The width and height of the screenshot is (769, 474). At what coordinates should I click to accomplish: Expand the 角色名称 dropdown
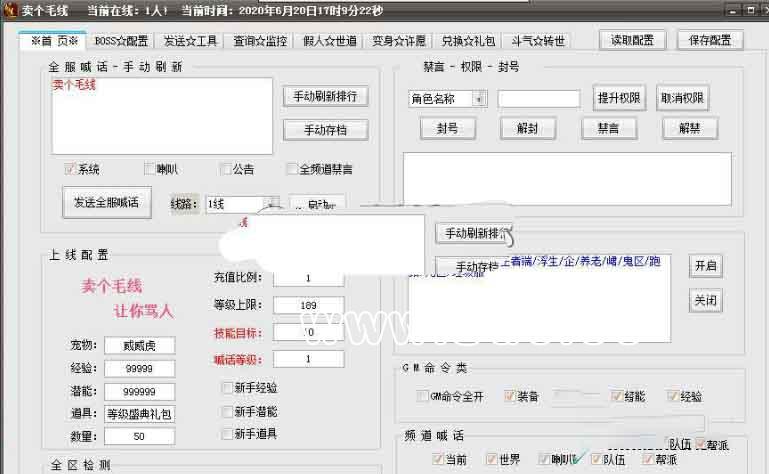coord(480,99)
